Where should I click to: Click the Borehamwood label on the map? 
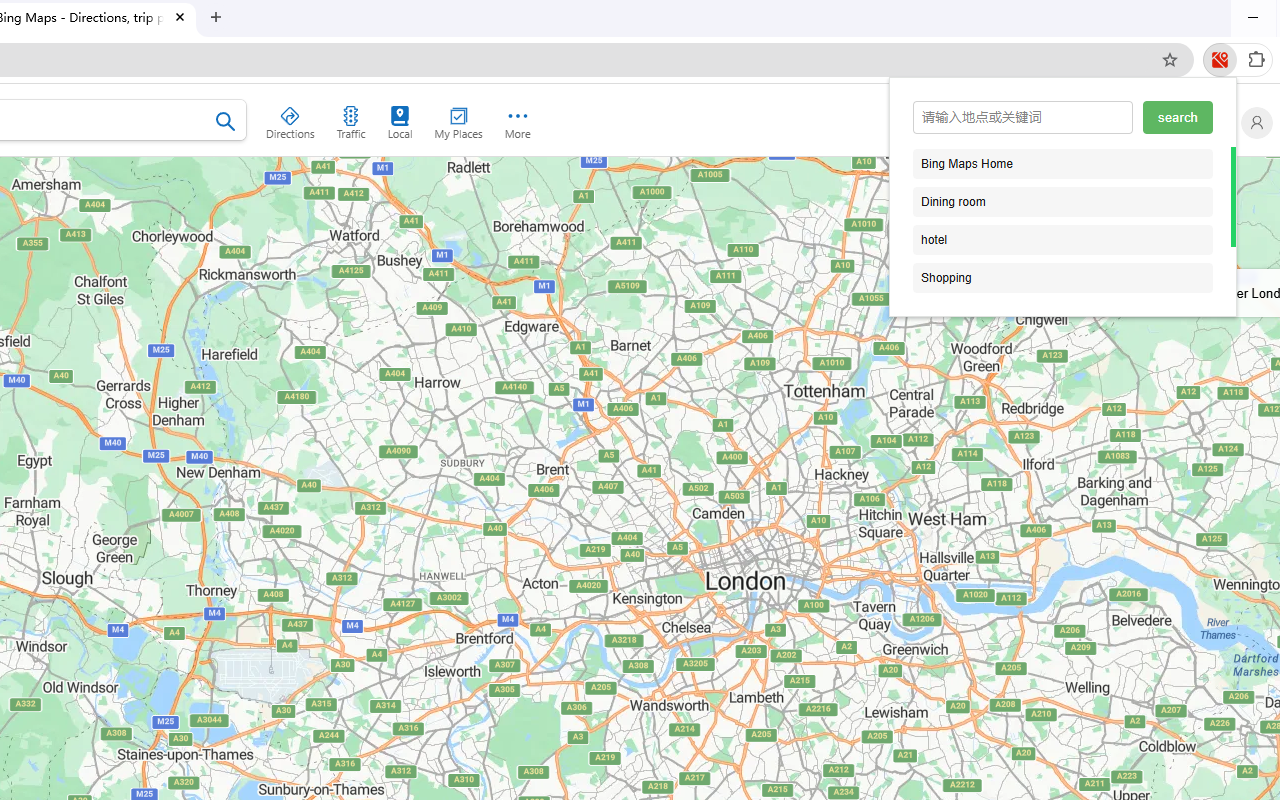point(538,227)
